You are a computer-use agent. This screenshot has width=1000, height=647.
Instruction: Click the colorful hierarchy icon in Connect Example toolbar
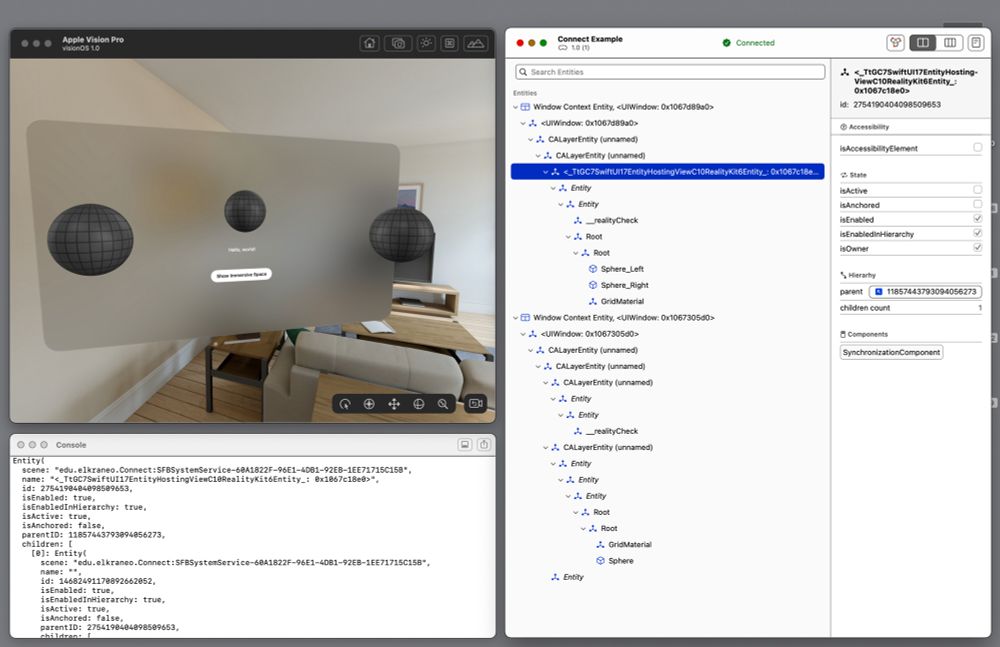pos(895,42)
